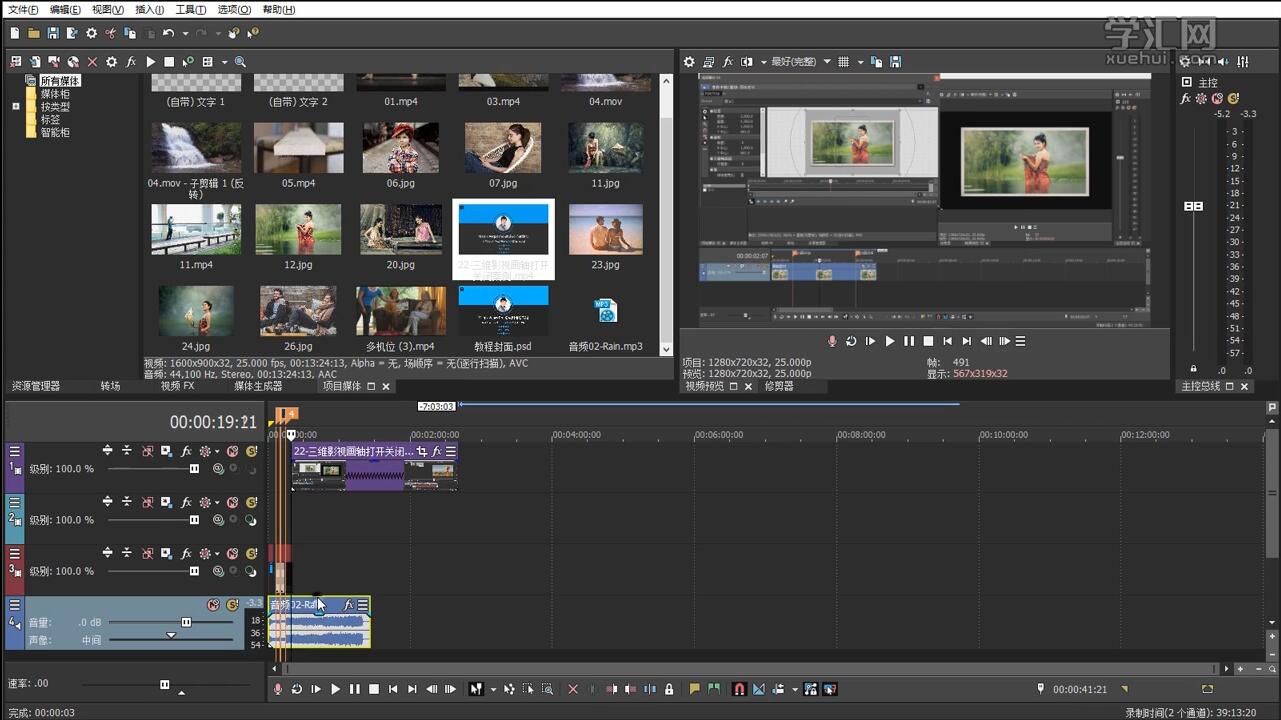The image size is (1281, 720).
Task: Expand the 按类型 tree node
Action: tap(16, 106)
